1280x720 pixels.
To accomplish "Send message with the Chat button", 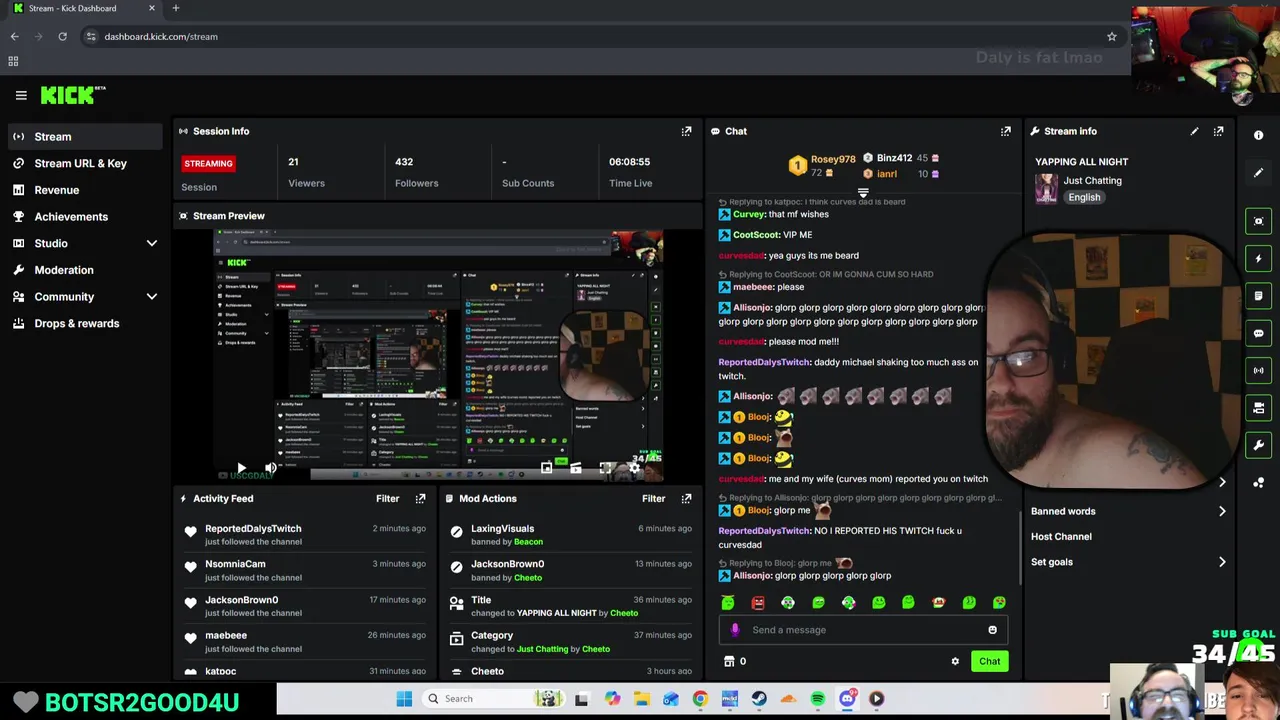I will tap(989, 661).
